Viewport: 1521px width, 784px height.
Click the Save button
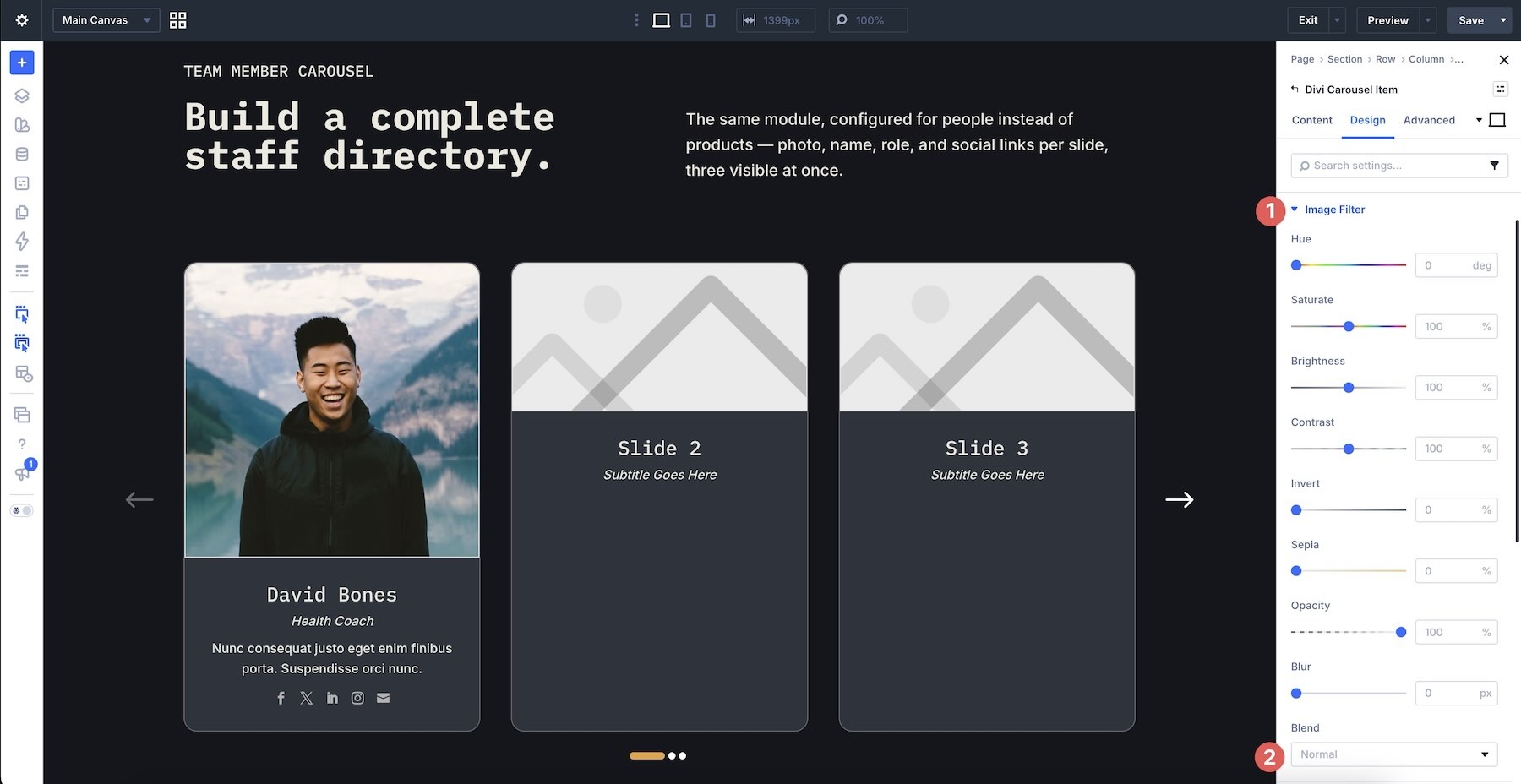coord(1471,20)
